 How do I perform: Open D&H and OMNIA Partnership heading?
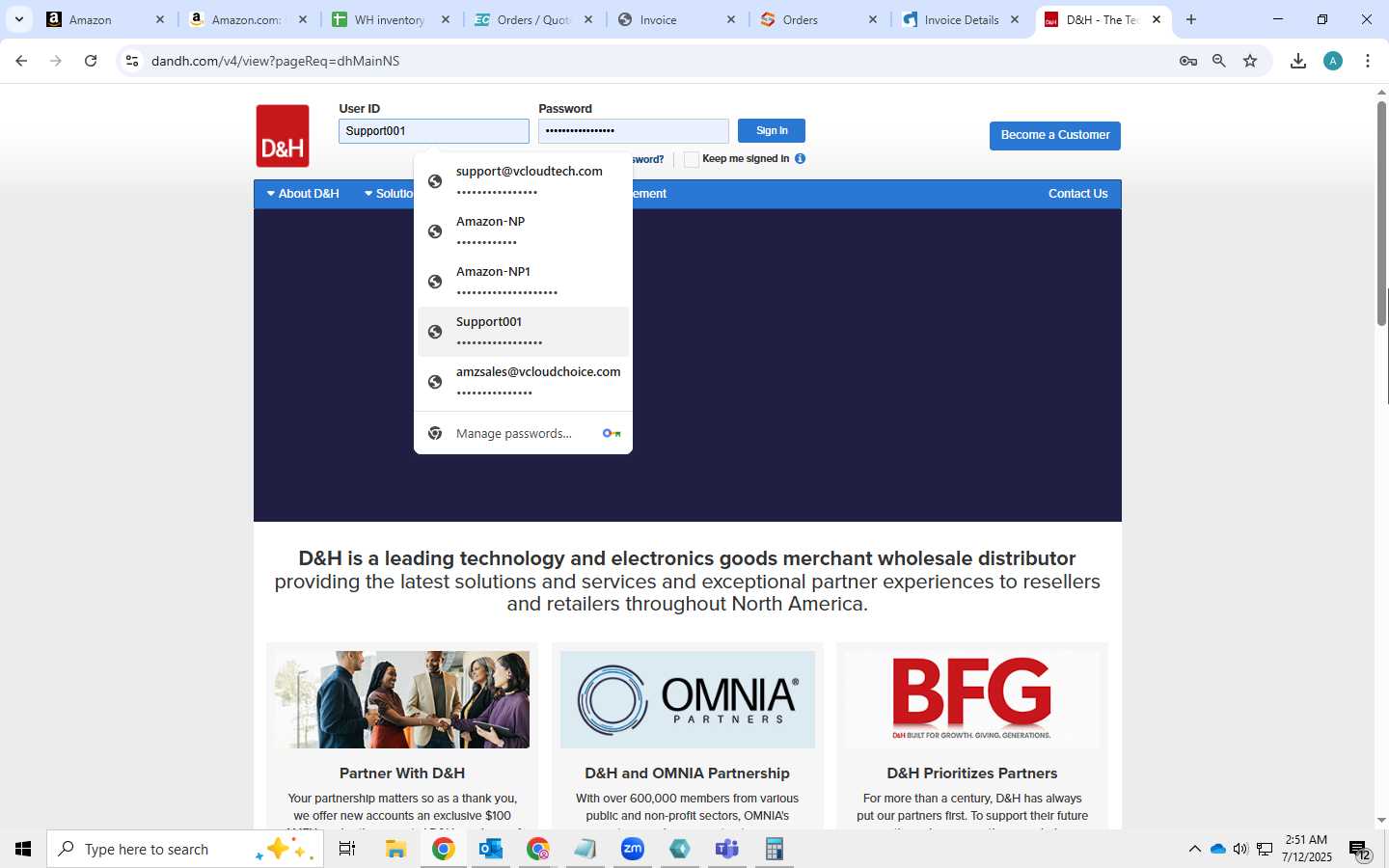click(688, 773)
